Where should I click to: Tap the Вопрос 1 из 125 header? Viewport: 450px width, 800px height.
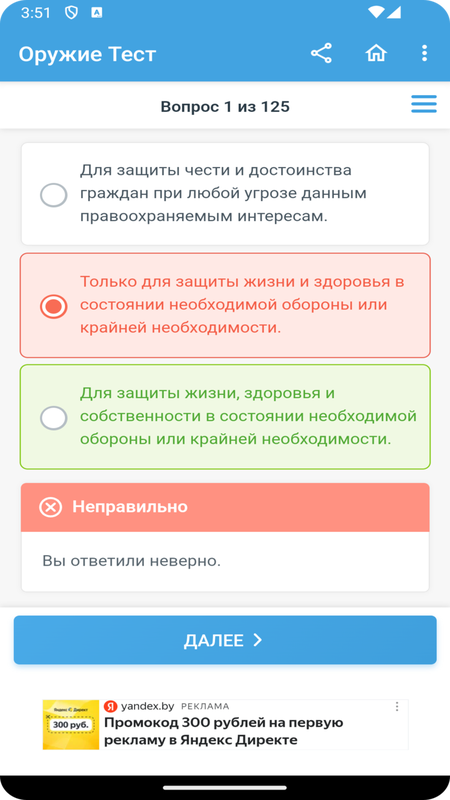225,107
